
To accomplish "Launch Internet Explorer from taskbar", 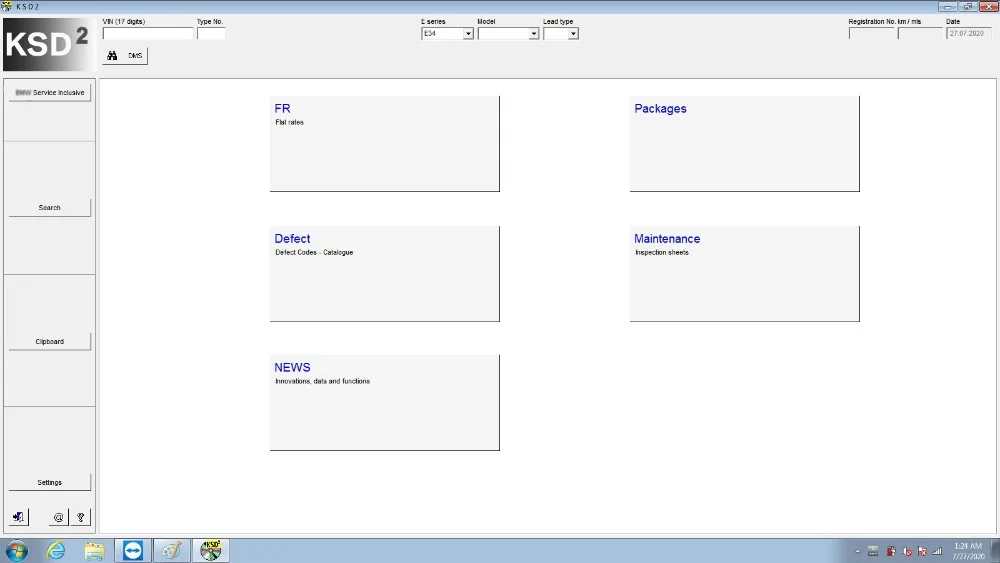I will [56, 550].
